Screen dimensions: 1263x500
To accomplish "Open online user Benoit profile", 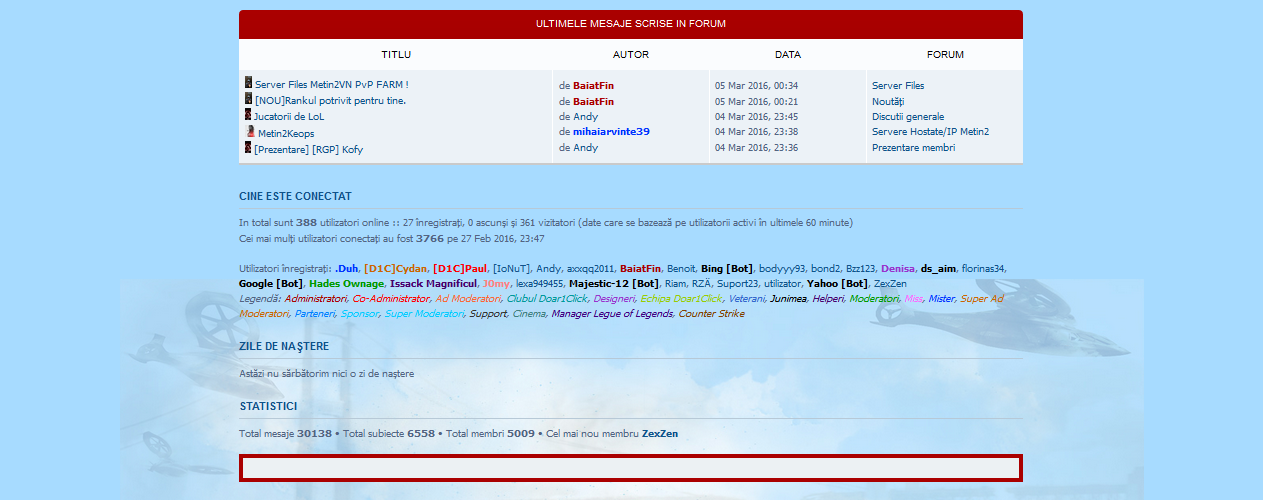I will click(681, 268).
